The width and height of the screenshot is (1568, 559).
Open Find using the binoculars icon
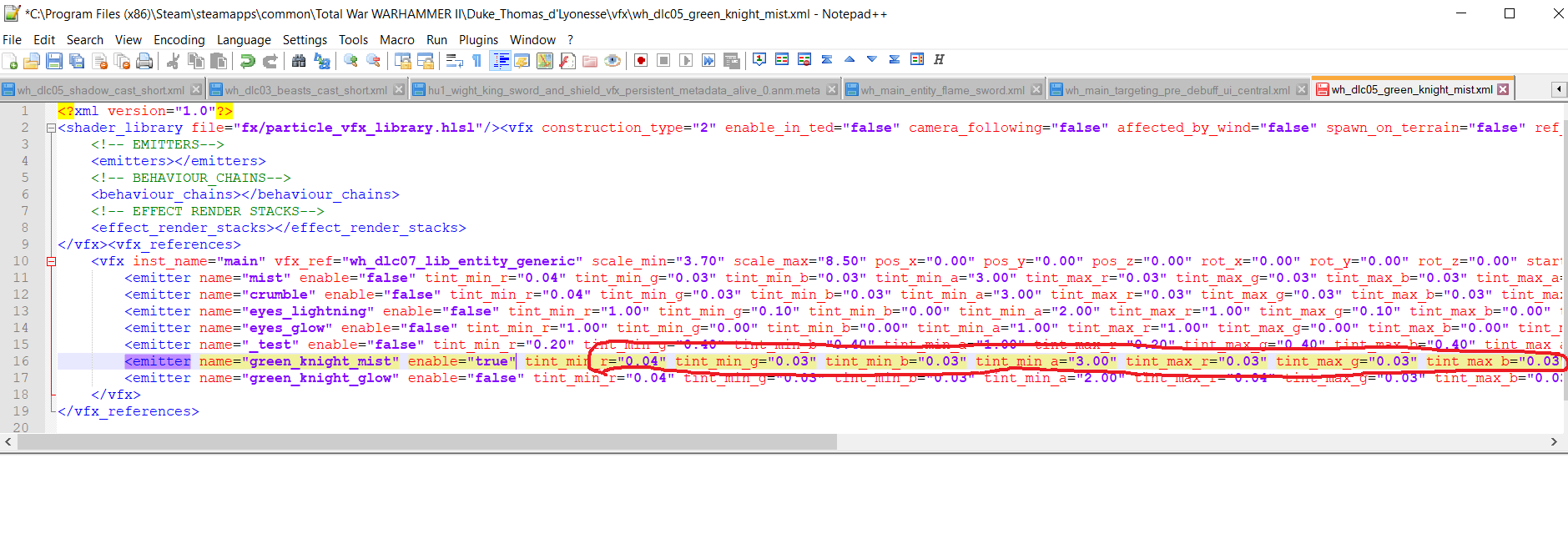(x=299, y=60)
